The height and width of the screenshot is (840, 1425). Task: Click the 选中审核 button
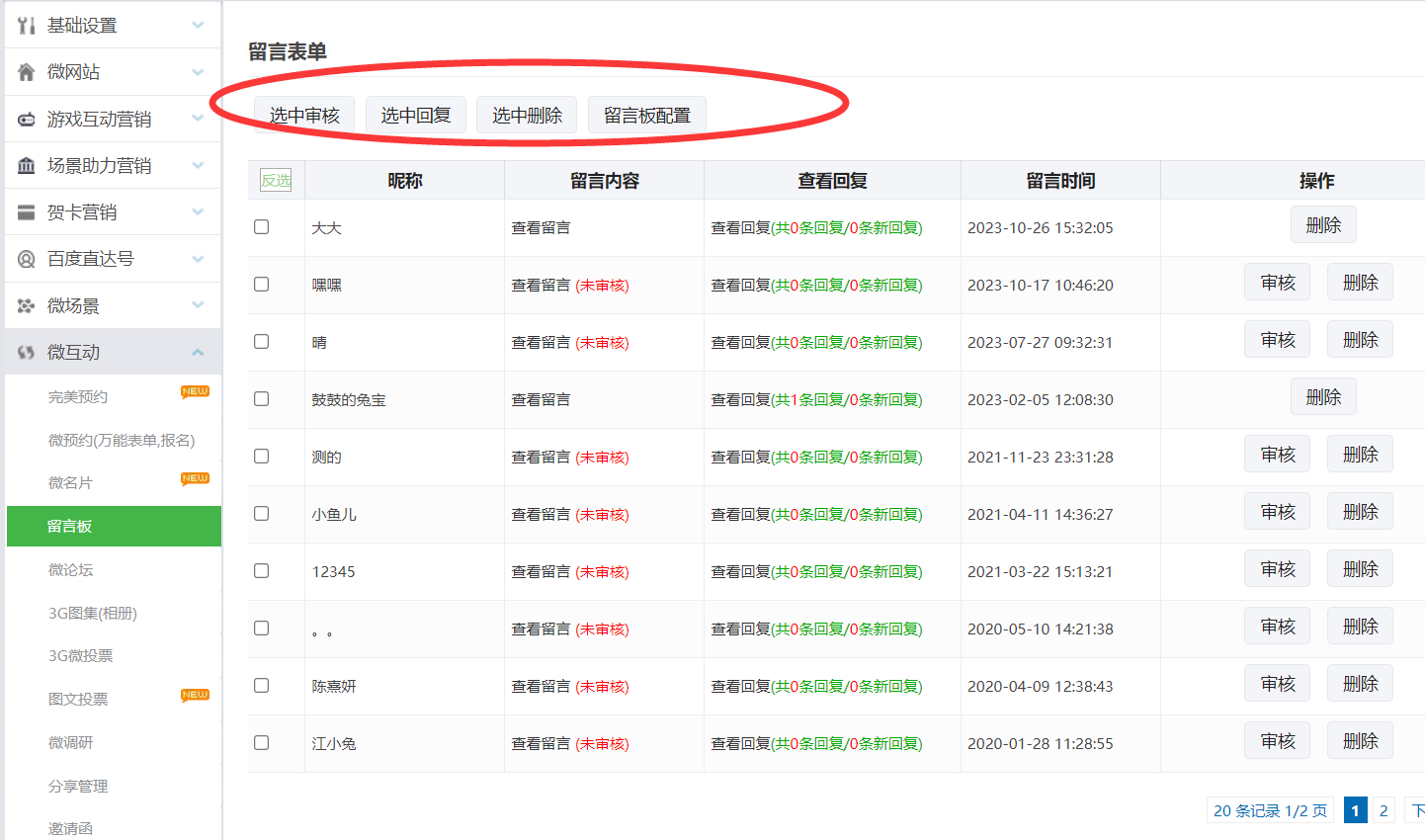tap(304, 116)
